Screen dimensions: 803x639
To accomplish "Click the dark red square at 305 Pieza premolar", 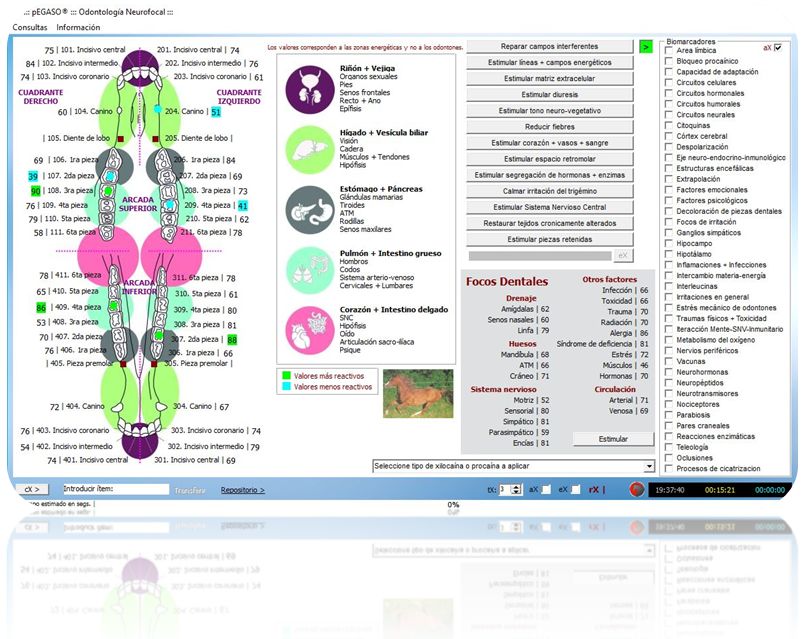I will pyautogui.click(x=154, y=364).
